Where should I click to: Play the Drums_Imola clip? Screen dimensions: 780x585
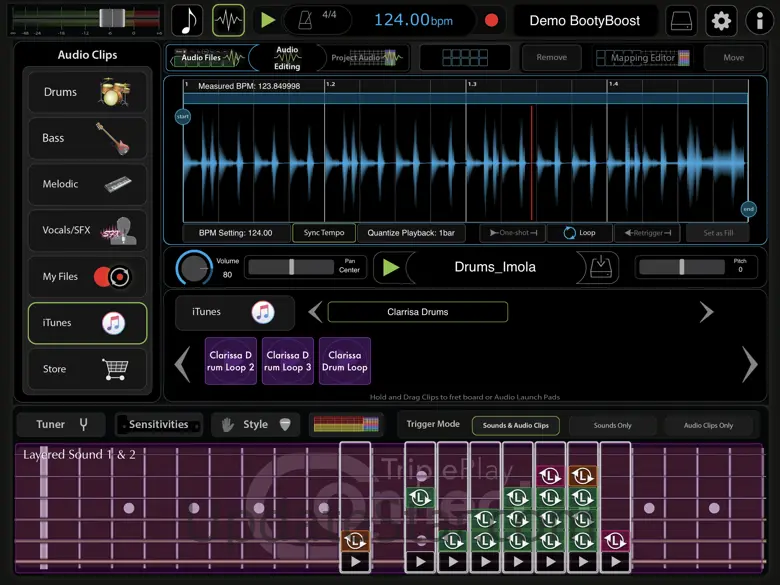(391, 268)
